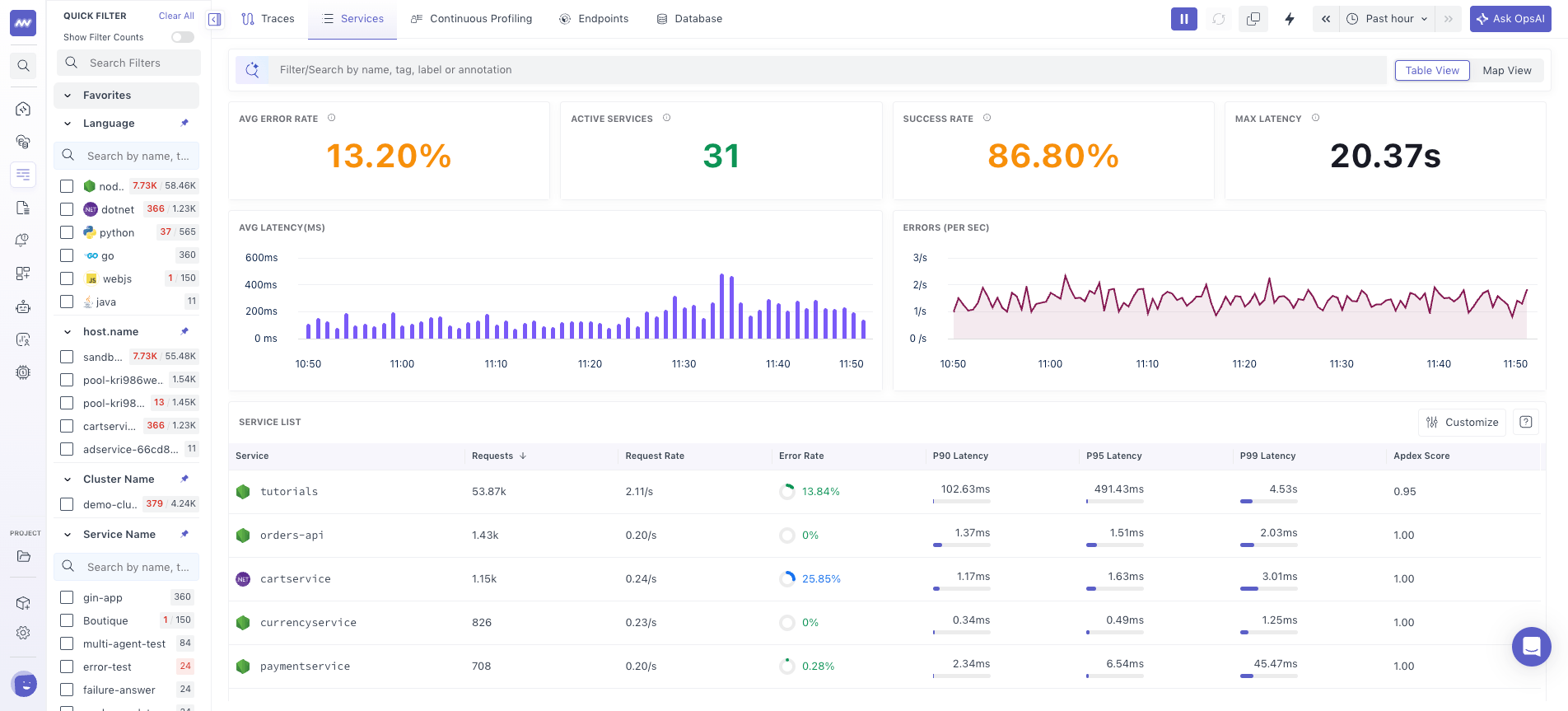Open the Past hour time range dropdown
Screen dimensions: 1568x711
[x=1388, y=19]
